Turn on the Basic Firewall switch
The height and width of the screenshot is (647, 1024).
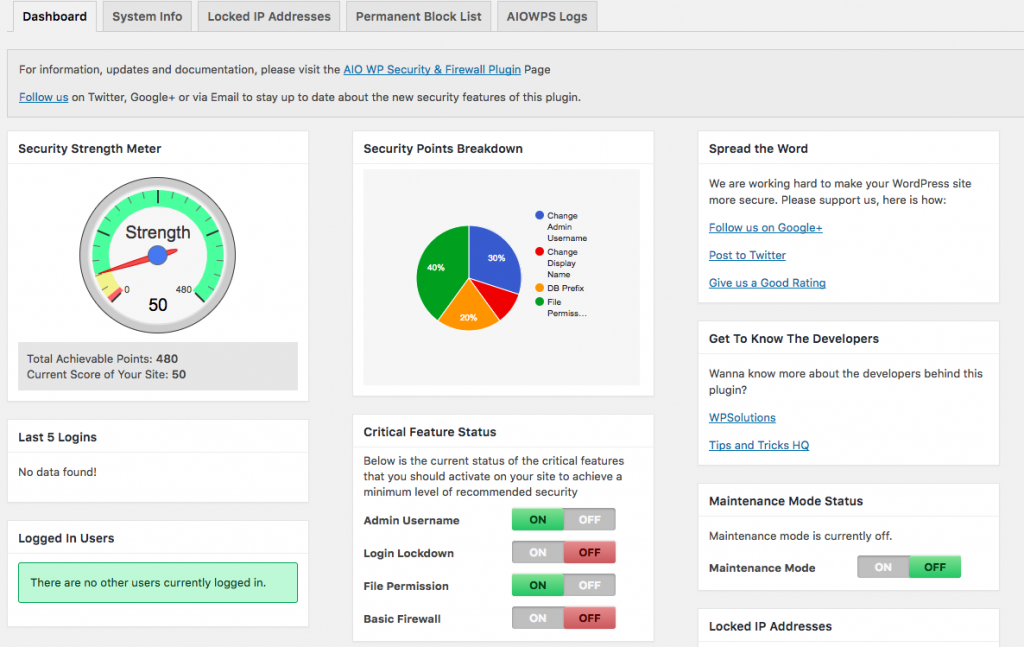pyautogui.click(x=538, y=618)
